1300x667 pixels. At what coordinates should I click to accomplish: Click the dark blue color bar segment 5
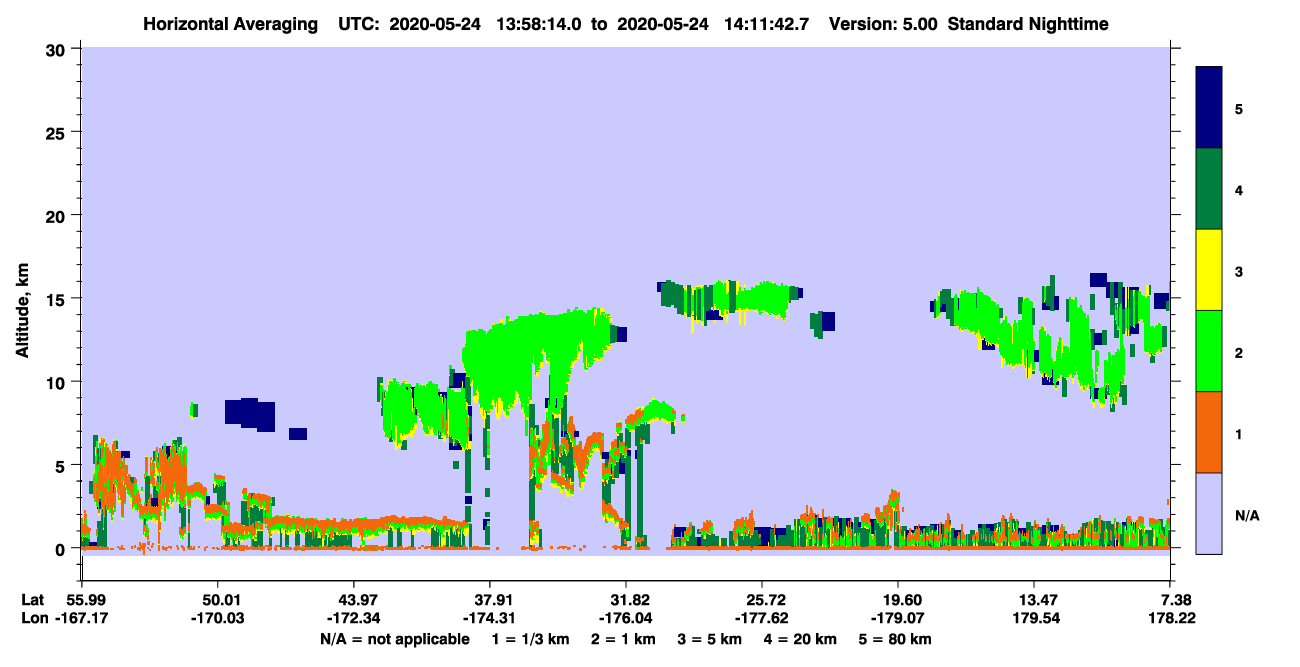1209,108
